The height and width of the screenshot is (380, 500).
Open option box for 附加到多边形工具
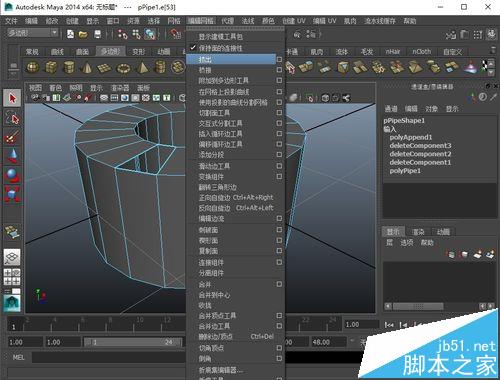point(279,80)
